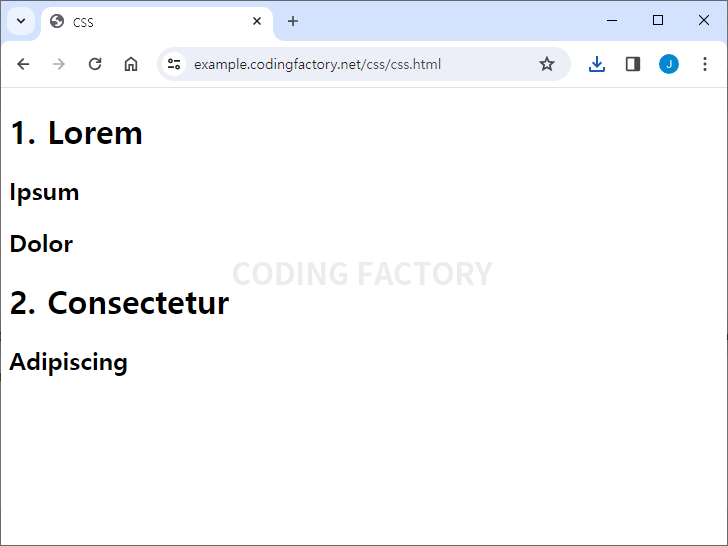This screenshot has width=728, height=546.
Task: Expand the tab search dropdown
Action: (20, 21)
